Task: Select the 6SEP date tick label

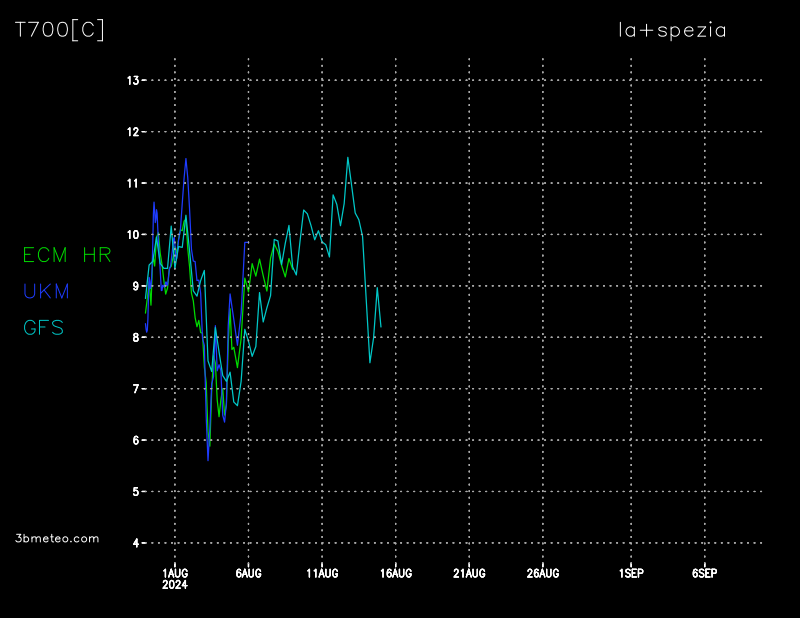Action: click(704, 573)
